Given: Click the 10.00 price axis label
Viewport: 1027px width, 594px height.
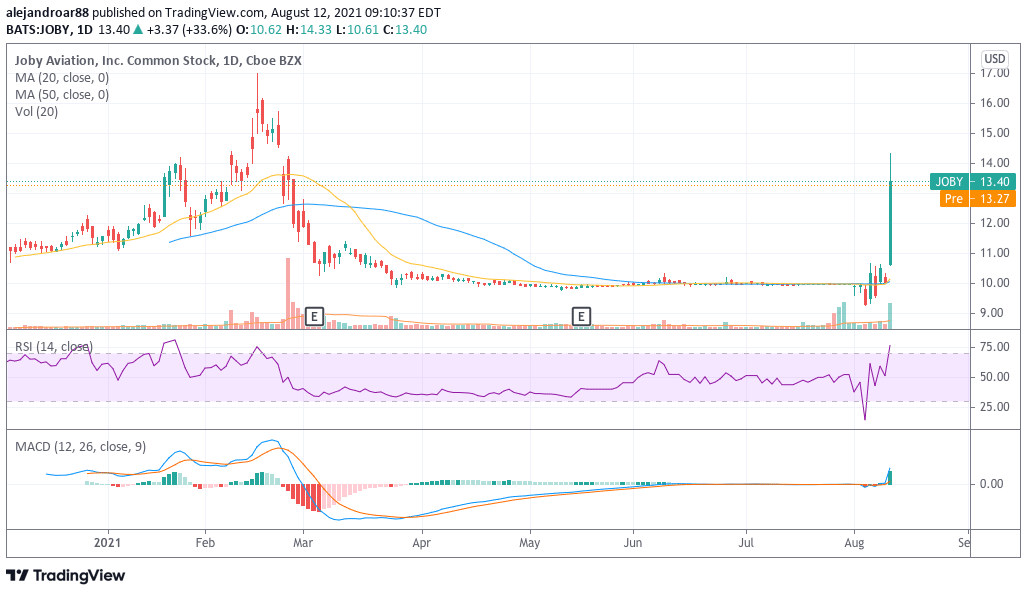Looking at the screenshot, I should [994, 283].
